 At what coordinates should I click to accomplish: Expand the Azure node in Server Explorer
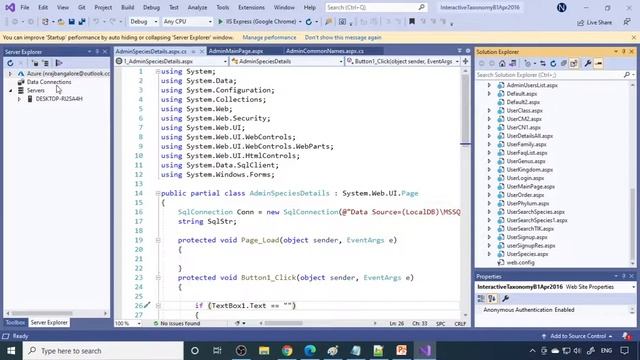tap(10, 74)
